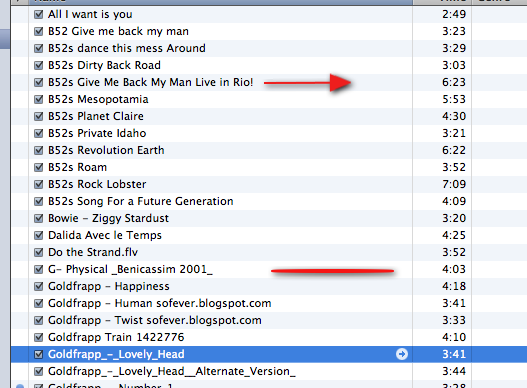Screen dimensions: 527x388
Task: Click the 3:44 time of Alternate_Version_ row
Action: coord(454,371)
